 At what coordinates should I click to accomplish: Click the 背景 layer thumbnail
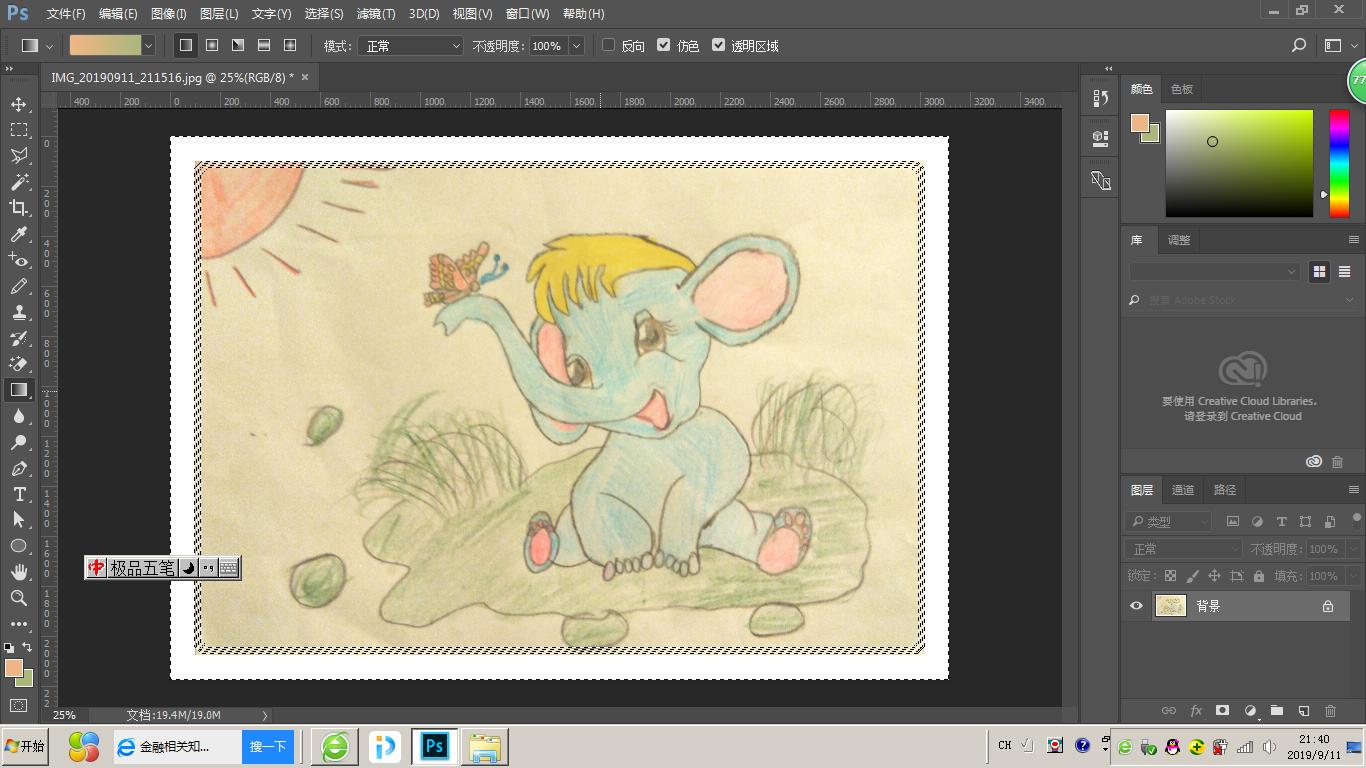point(1170,606)
